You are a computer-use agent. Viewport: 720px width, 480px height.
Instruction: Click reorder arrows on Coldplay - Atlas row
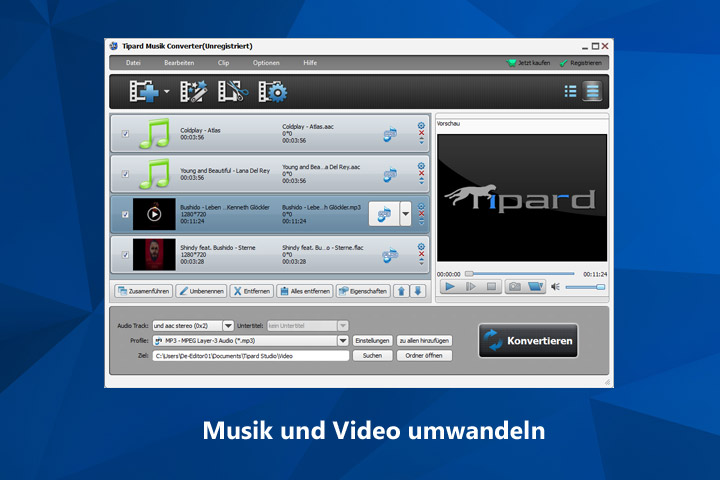pyautogui.click(x=422, y=141)
